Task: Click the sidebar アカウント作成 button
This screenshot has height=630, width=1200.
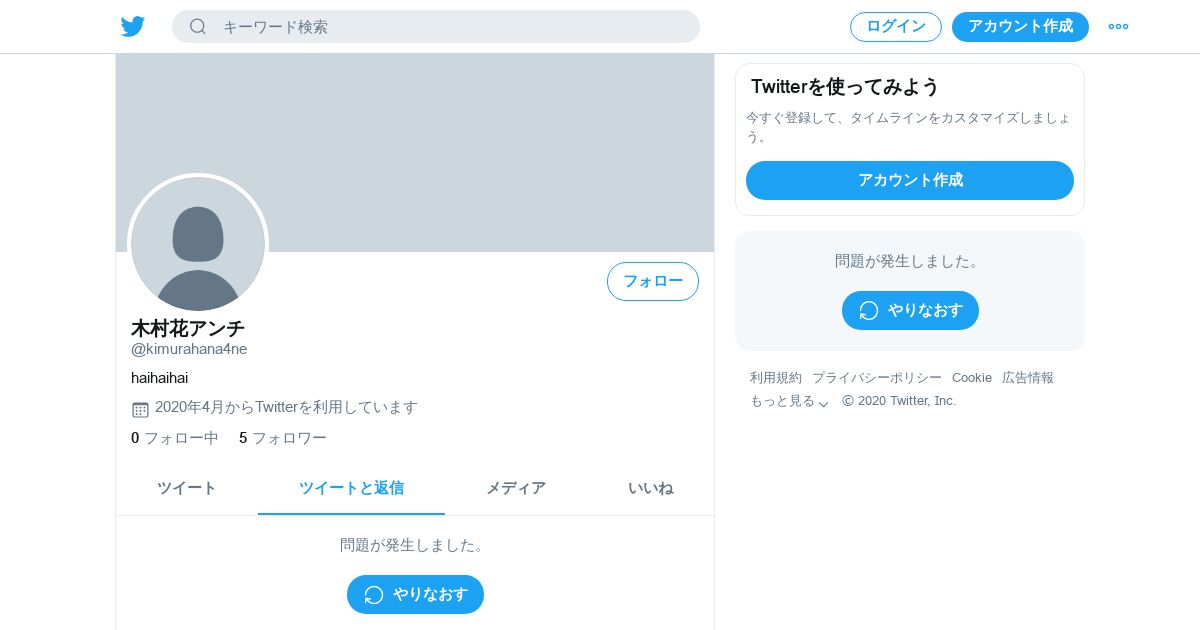Action: pos(910,181)
